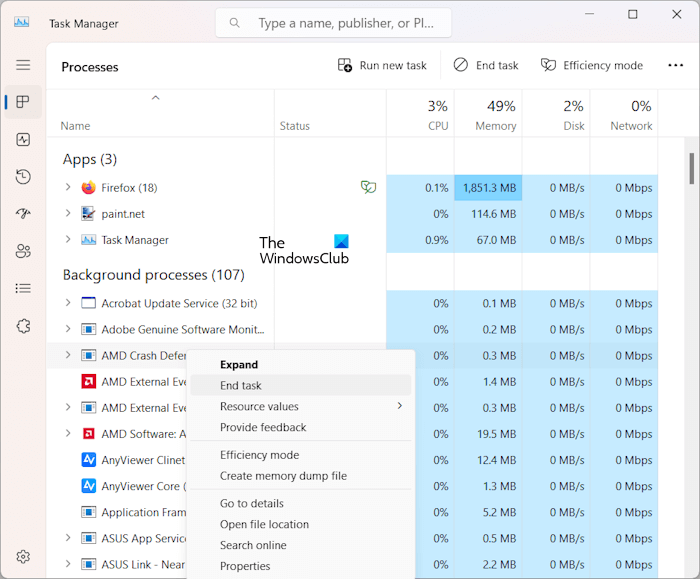Click the three-dot more options button
This screenshot has width=700, height=579.
pyautogui.click(x=676, y=65)
